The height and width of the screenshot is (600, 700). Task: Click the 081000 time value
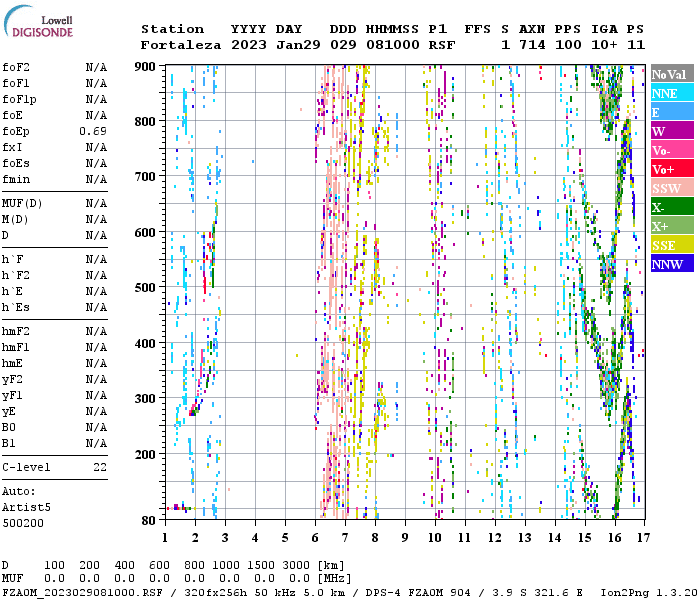[x=393, y=45]
